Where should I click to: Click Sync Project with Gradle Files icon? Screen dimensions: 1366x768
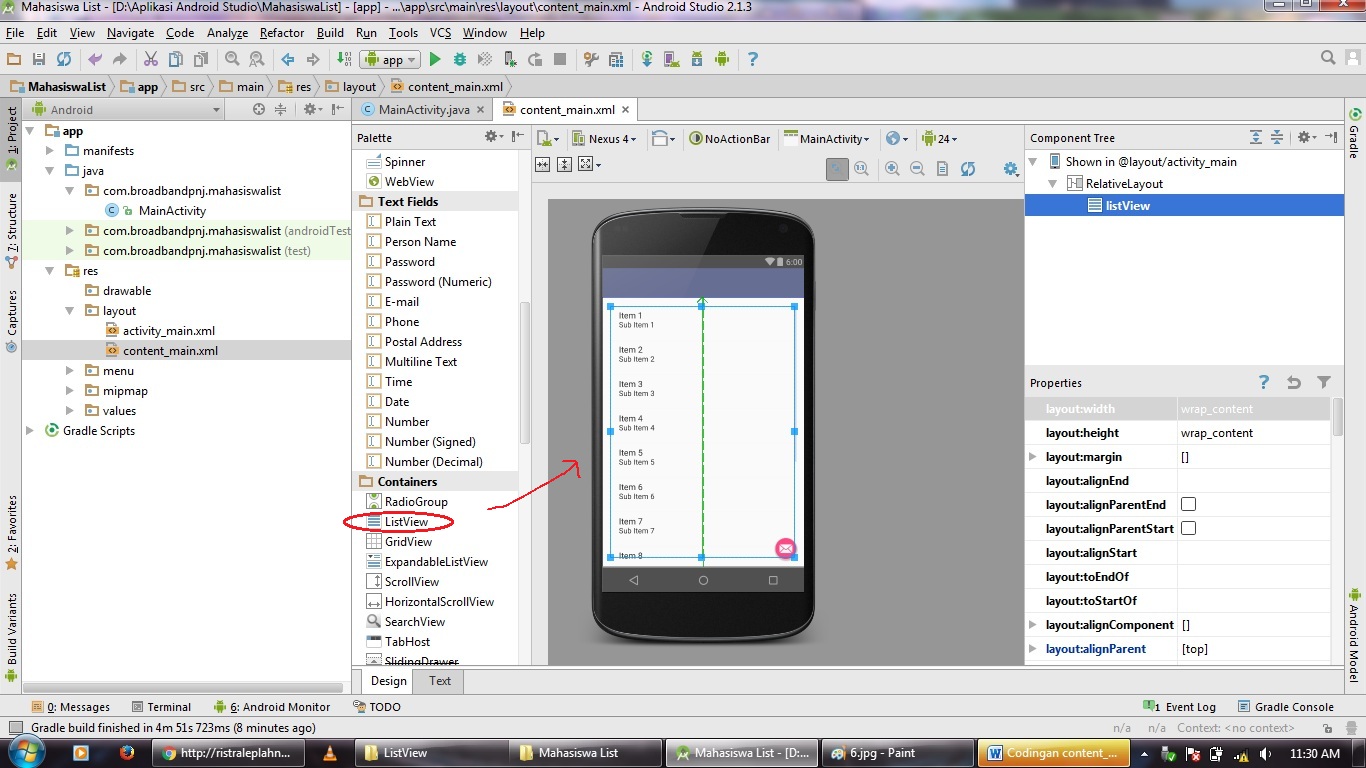(647, 59)
